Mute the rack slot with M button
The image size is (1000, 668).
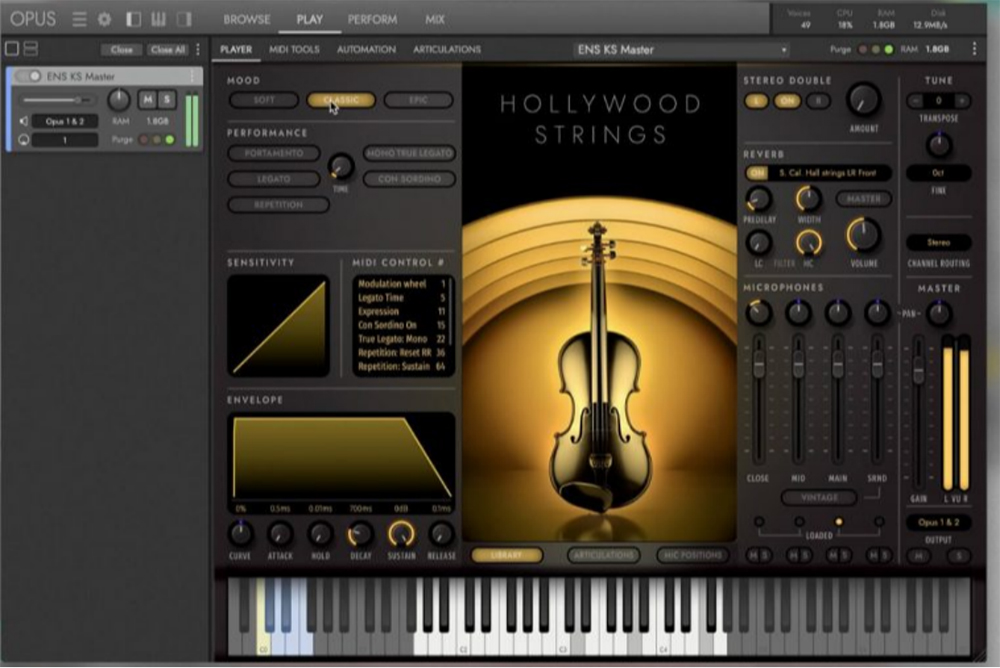pyautogui.click(x=147, y=100)
